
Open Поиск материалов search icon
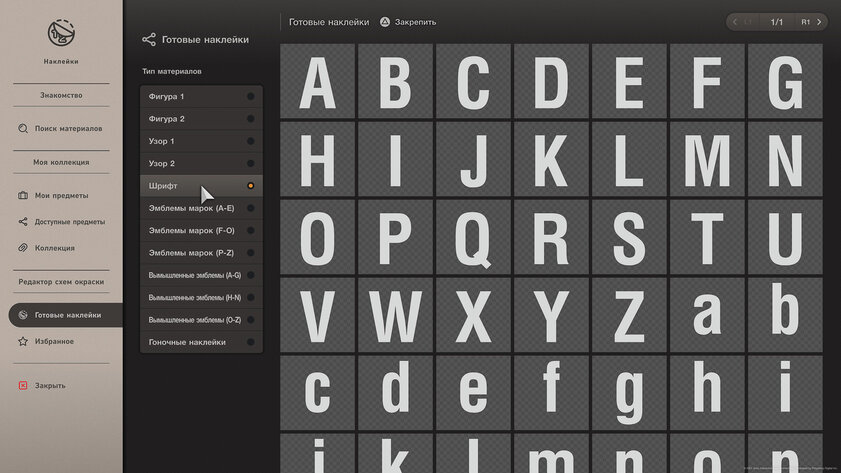pyautogui.click(x=23, y=129)
